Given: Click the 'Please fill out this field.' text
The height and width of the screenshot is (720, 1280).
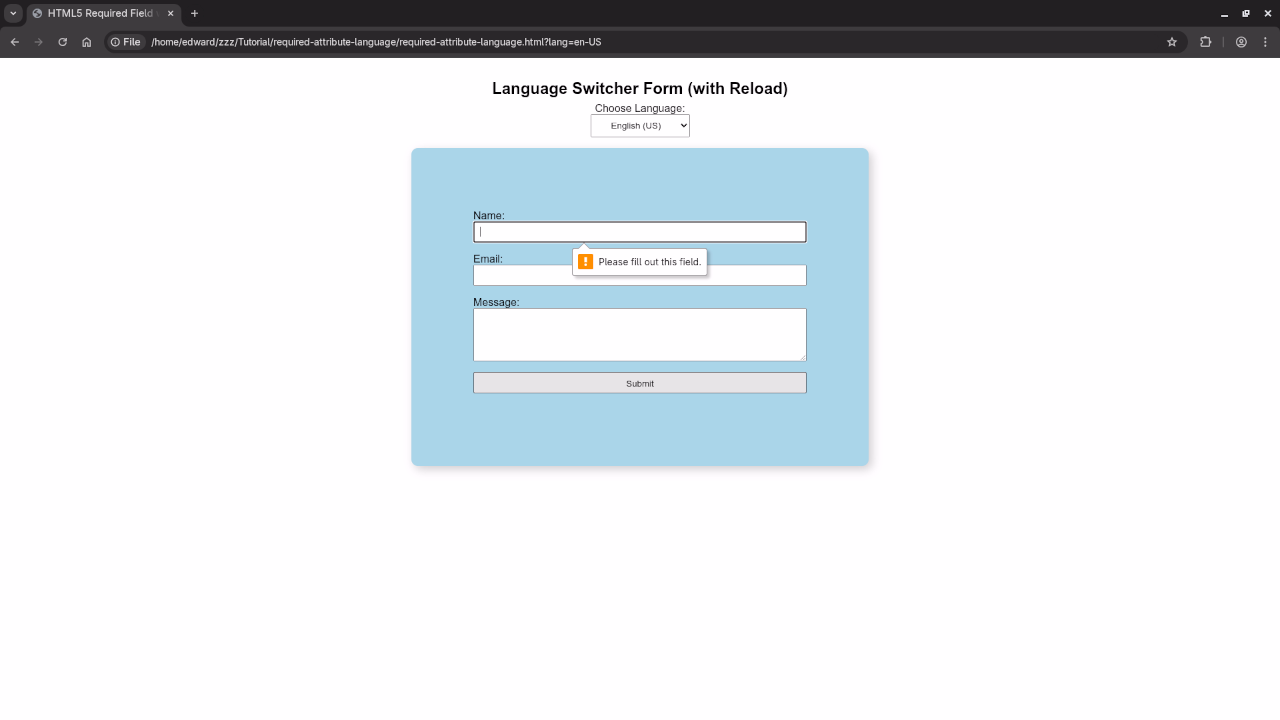Looking at the screenshot, I should pos(650,262).
